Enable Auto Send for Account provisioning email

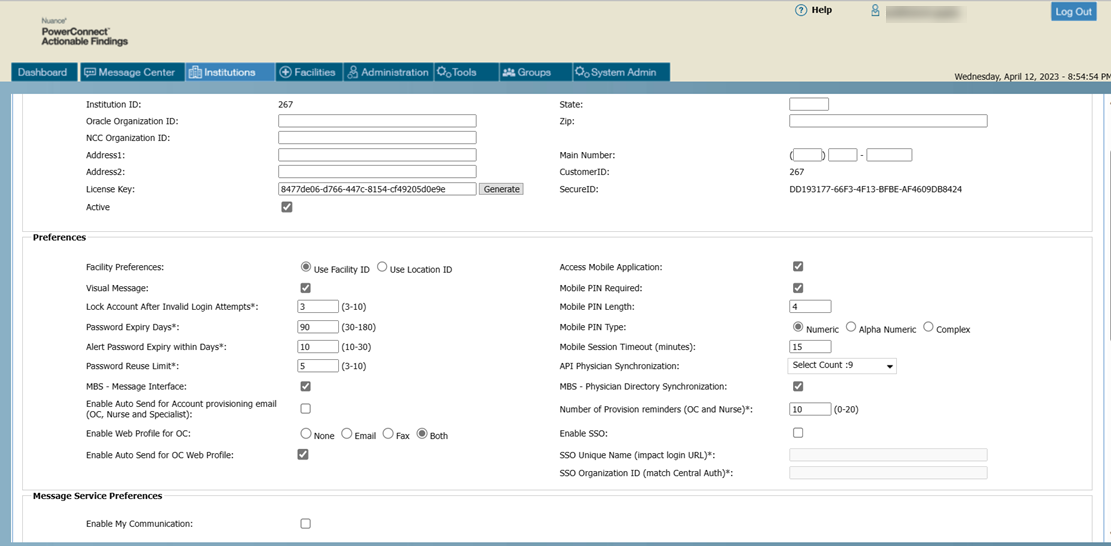point(305,409)
